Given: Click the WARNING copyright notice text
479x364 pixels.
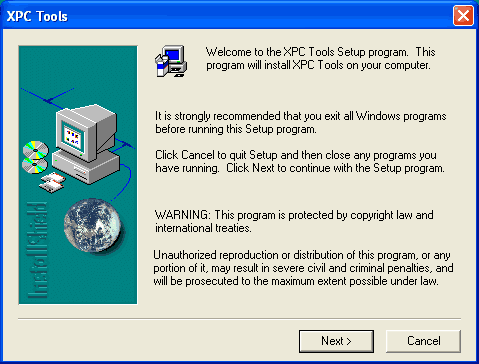Looking at the screenshot, I should (x=294, y=221).
